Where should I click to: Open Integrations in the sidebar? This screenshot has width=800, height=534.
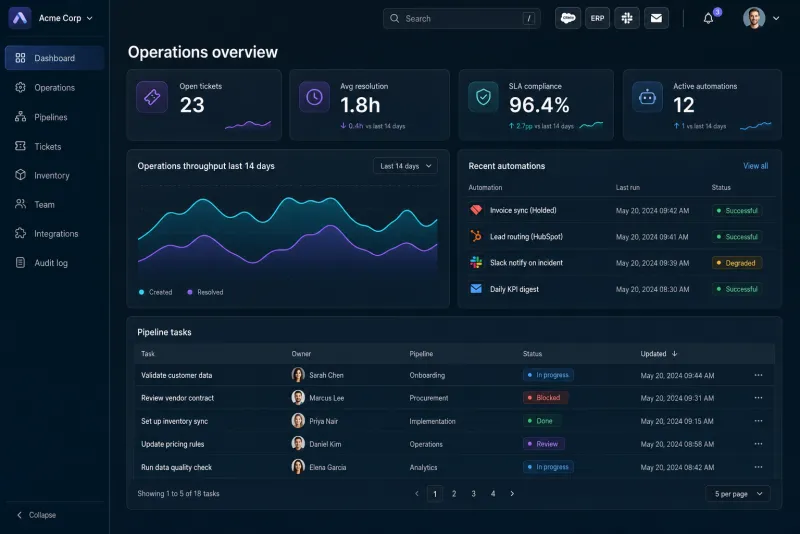pos(55,234)
